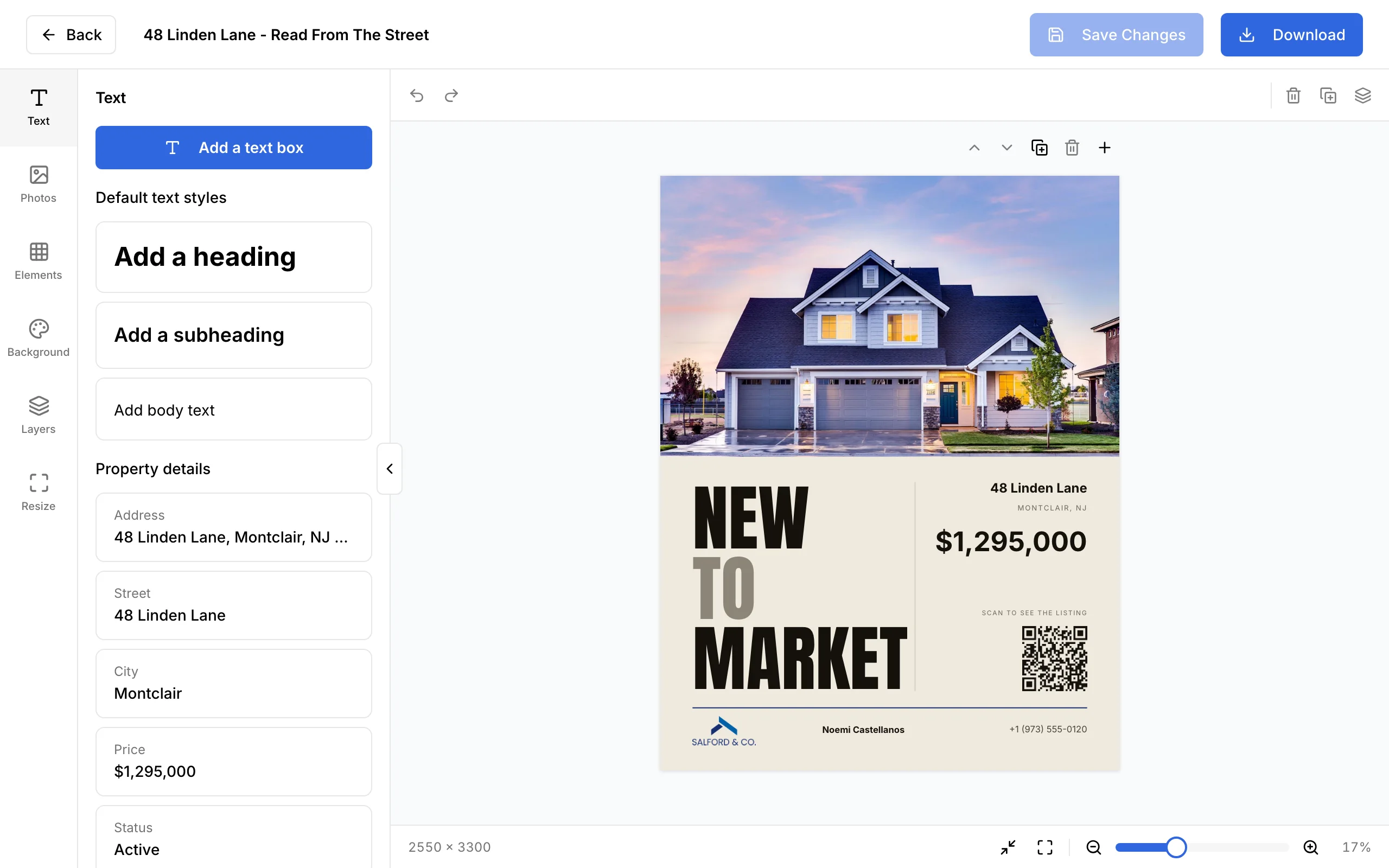Click the 2550 × 3300 dimensions label
The width and height of the screenshot is (1389, 868).
tap(449, 847)
